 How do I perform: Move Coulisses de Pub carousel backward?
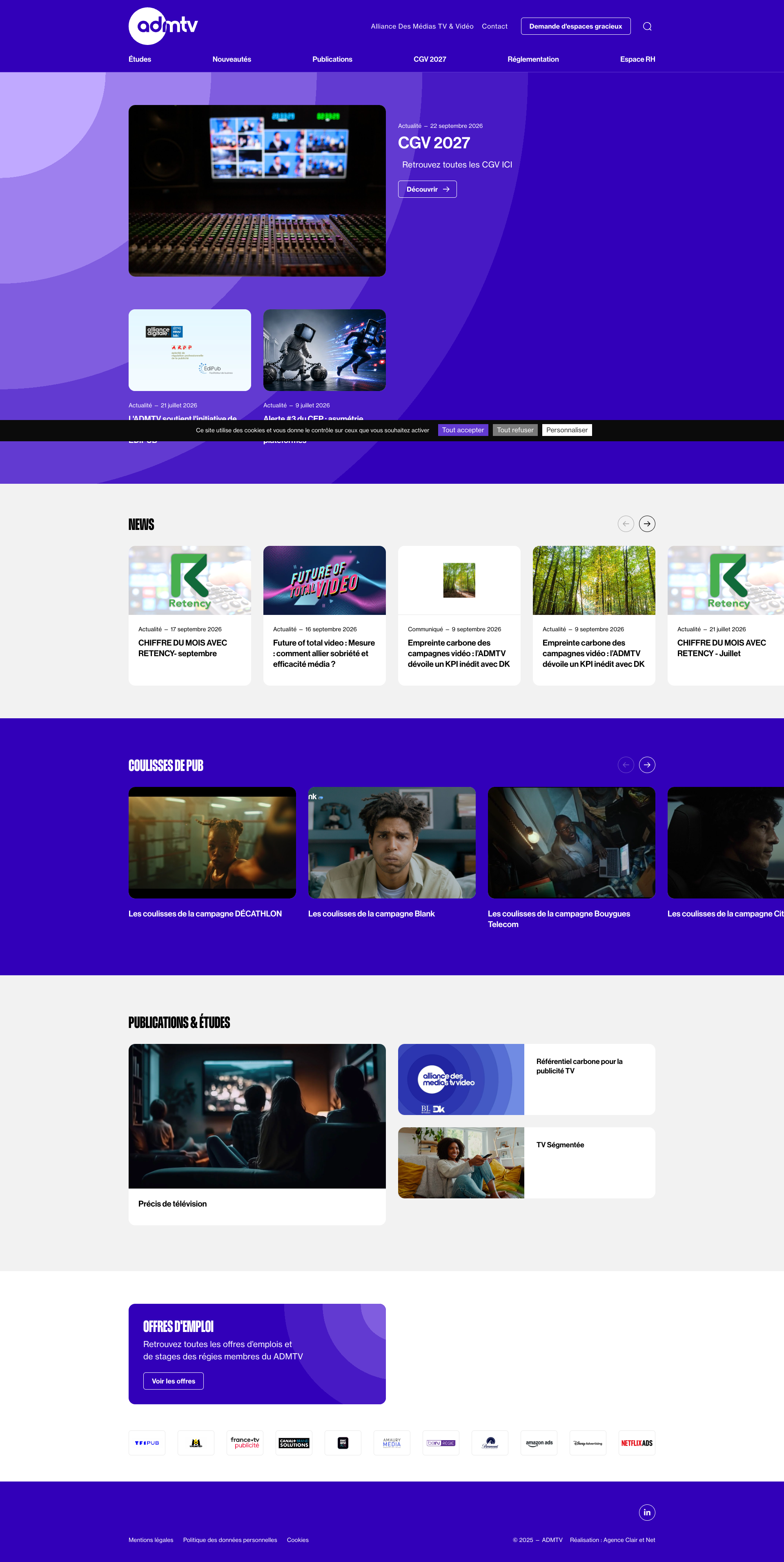[626, 765]
